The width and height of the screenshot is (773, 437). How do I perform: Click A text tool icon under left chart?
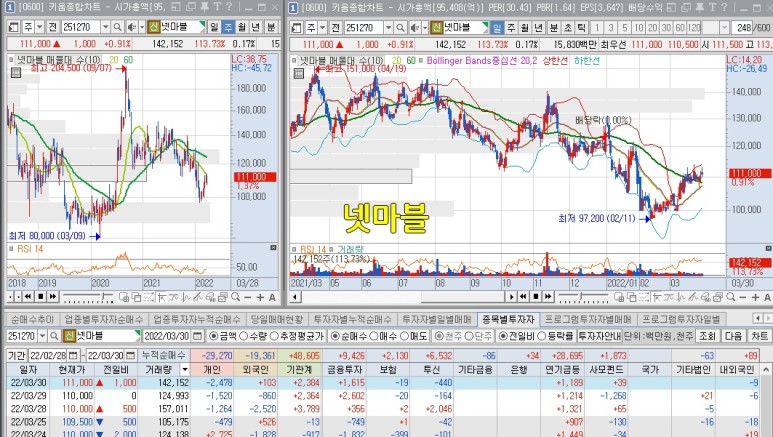(272, 297)
